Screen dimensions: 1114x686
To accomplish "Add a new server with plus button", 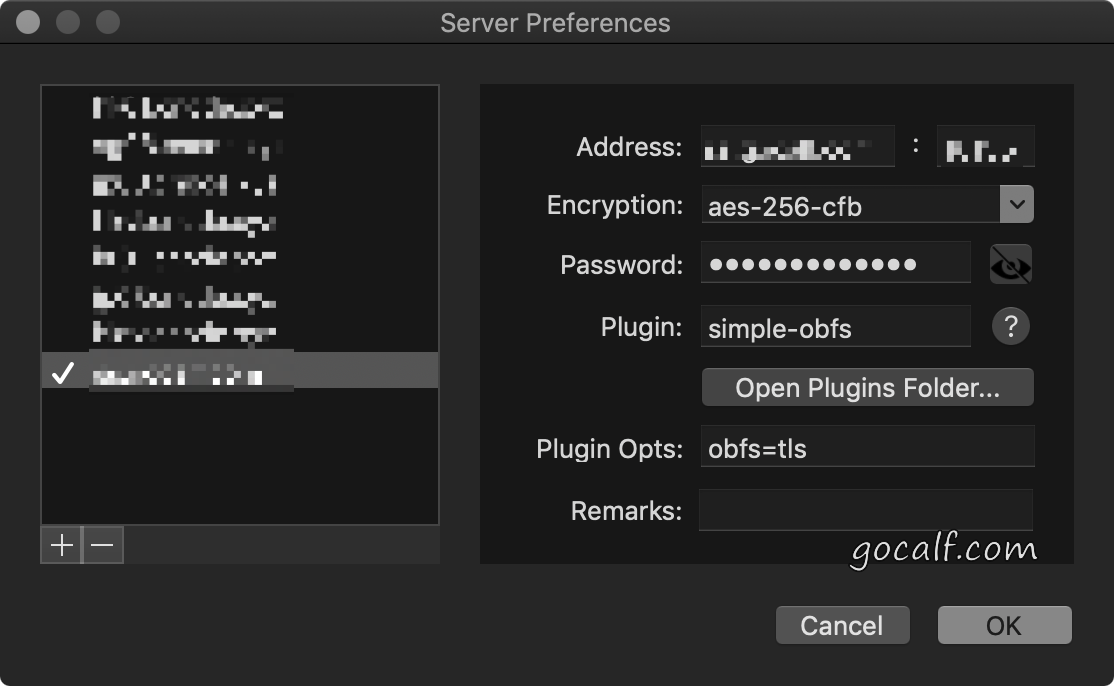I will [x=62, y=545].
